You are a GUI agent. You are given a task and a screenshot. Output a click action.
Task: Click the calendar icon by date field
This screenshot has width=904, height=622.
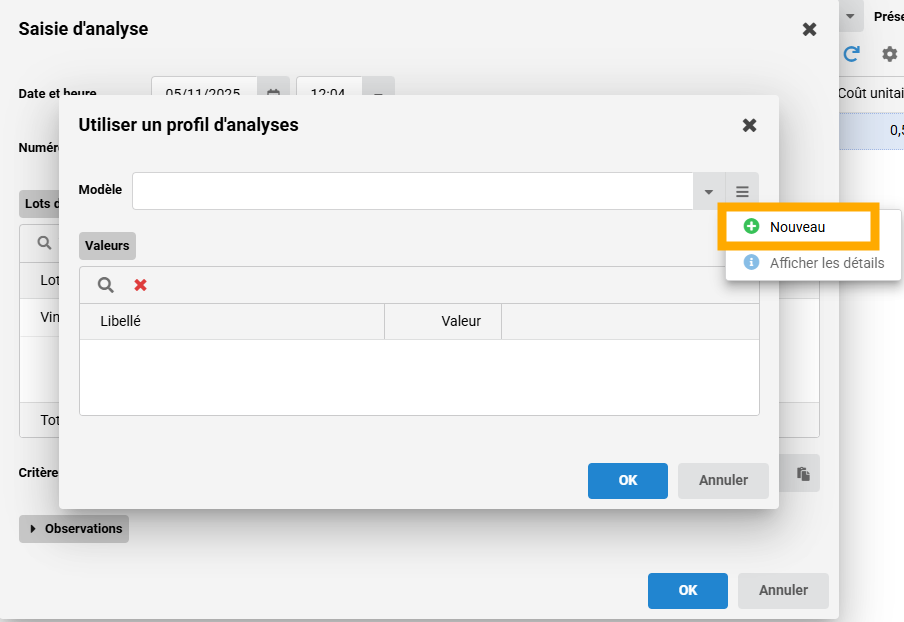click(x=273, y=93)
